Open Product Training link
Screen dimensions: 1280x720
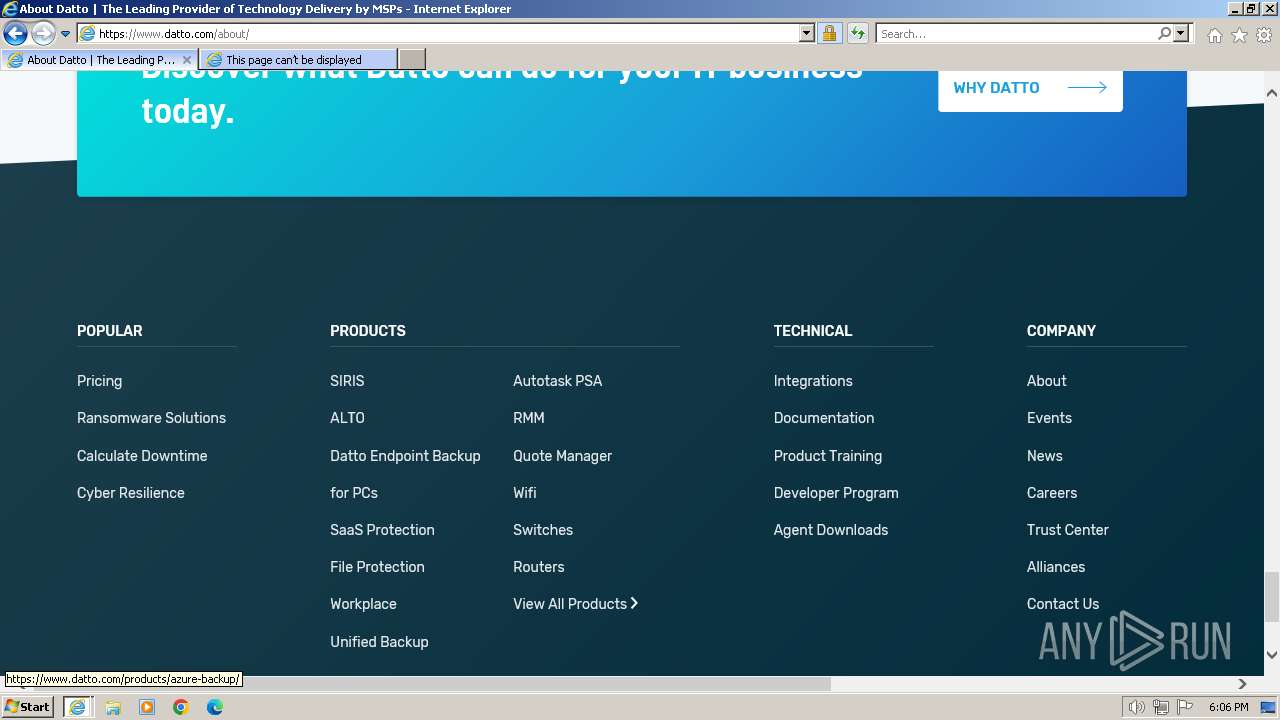828,456
